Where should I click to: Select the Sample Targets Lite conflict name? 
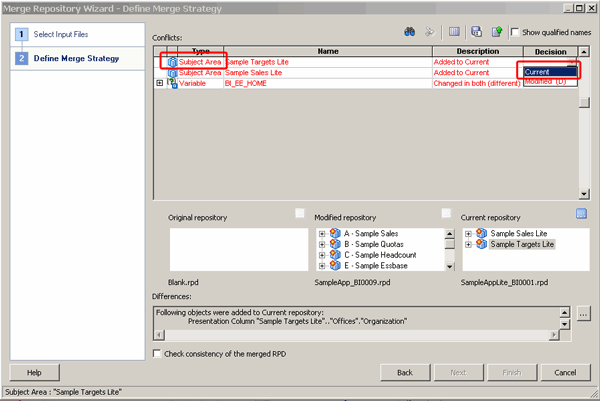tap(257, 62)
